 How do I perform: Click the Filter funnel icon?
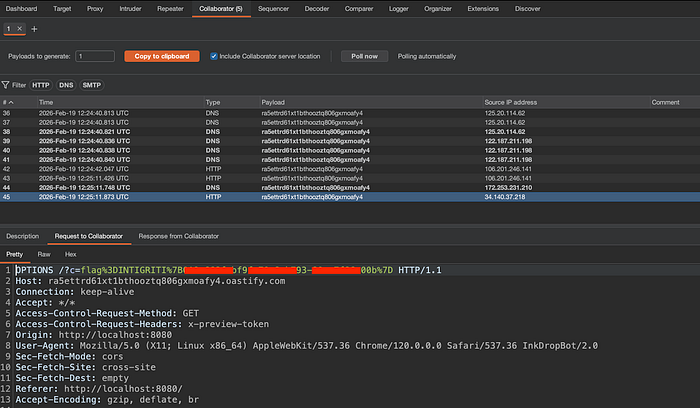[x=5, y=85]
